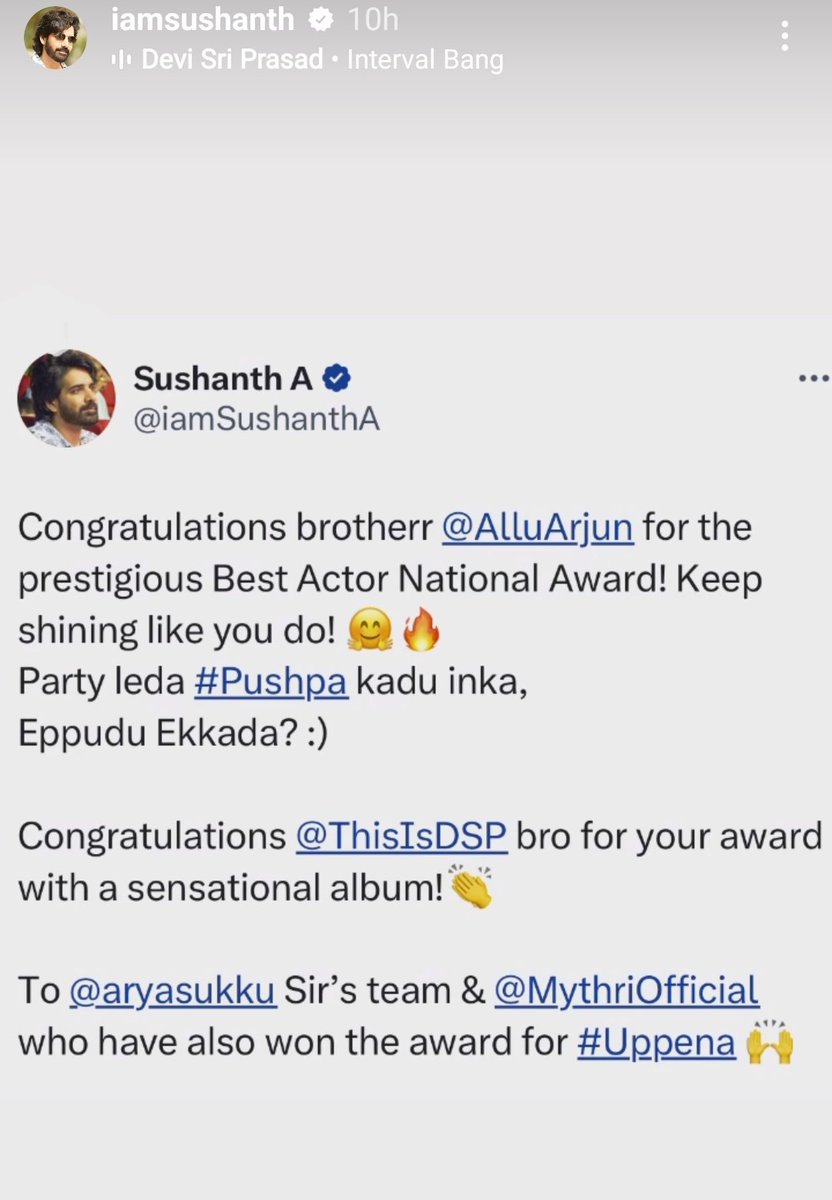Open the @aryasukku mention
The image size is (832, 1200).
pos(173,991)
